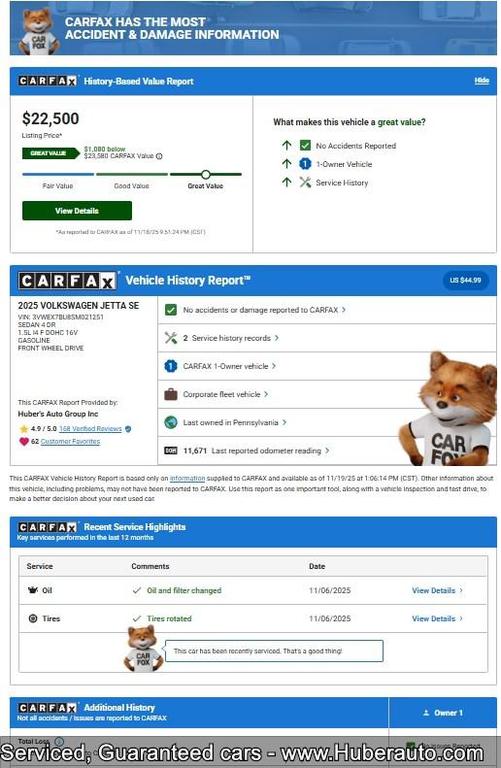The height and width of the screenshot is (768, 501).
Task: Click the Oil service icon
Action: click(x=33, y=590)
